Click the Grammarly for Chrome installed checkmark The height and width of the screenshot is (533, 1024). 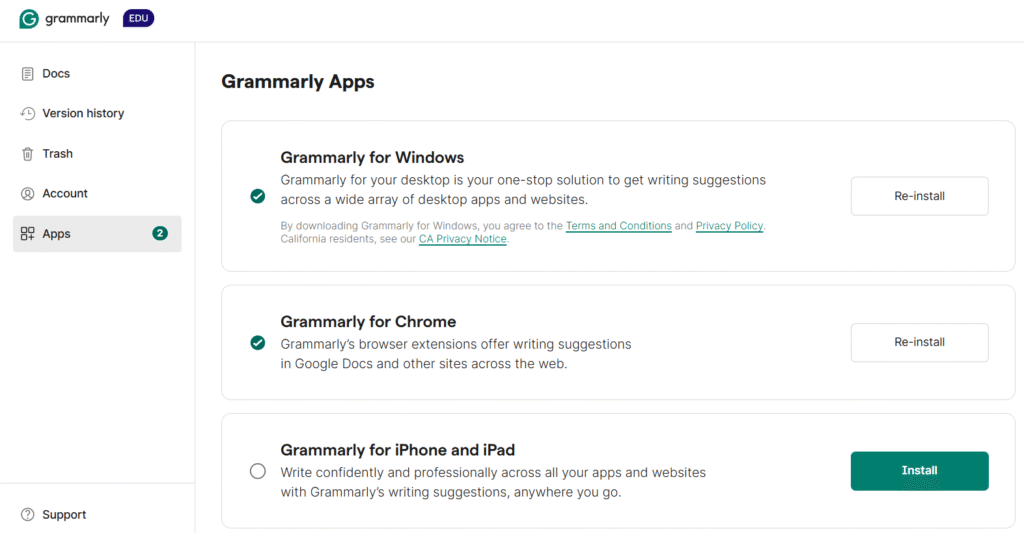pos(258,343)
